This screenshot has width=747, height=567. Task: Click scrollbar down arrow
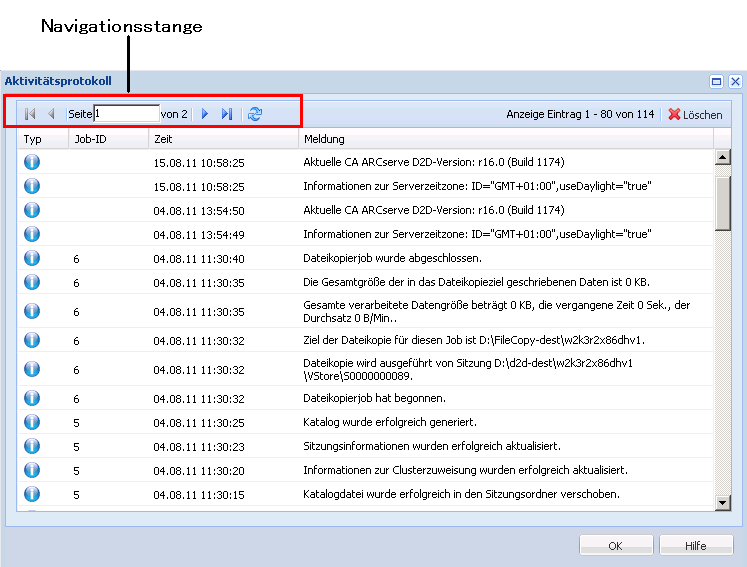point(723,502)
